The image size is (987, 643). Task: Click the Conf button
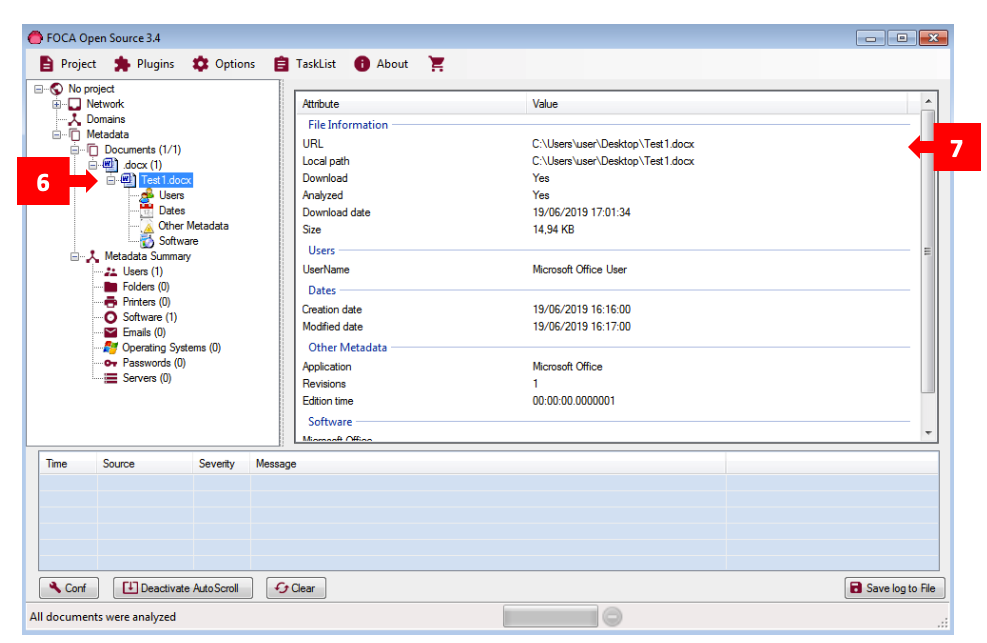click(x=69, y=588)
